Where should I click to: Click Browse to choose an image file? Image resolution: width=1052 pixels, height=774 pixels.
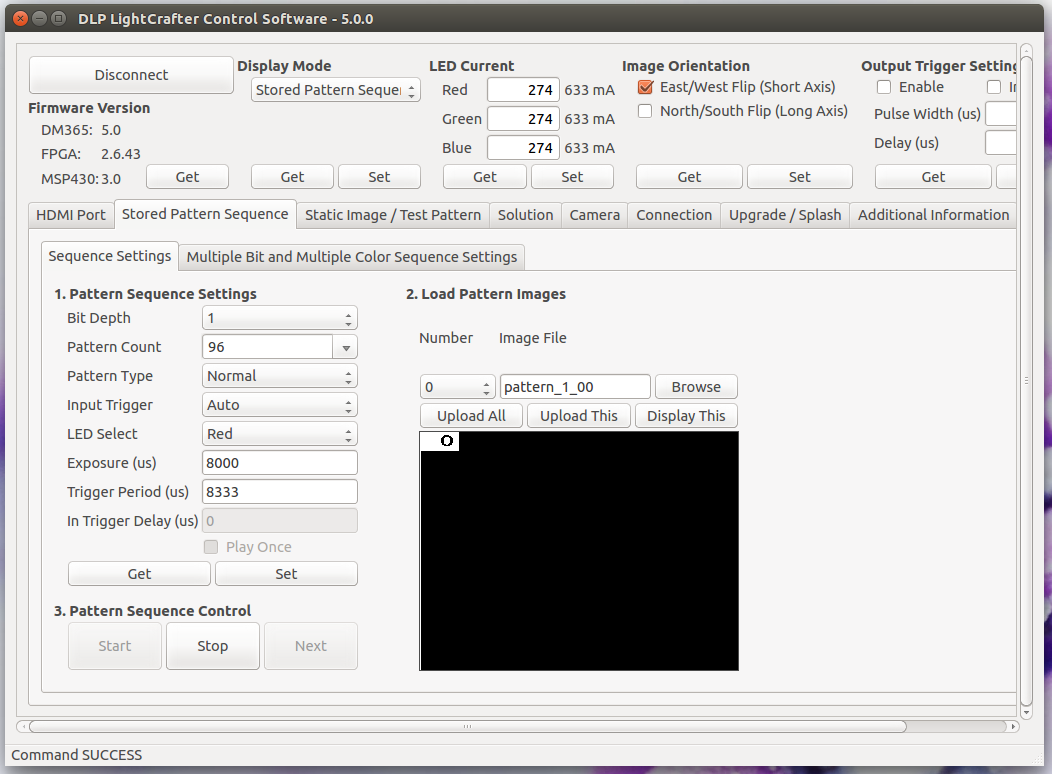696,387
